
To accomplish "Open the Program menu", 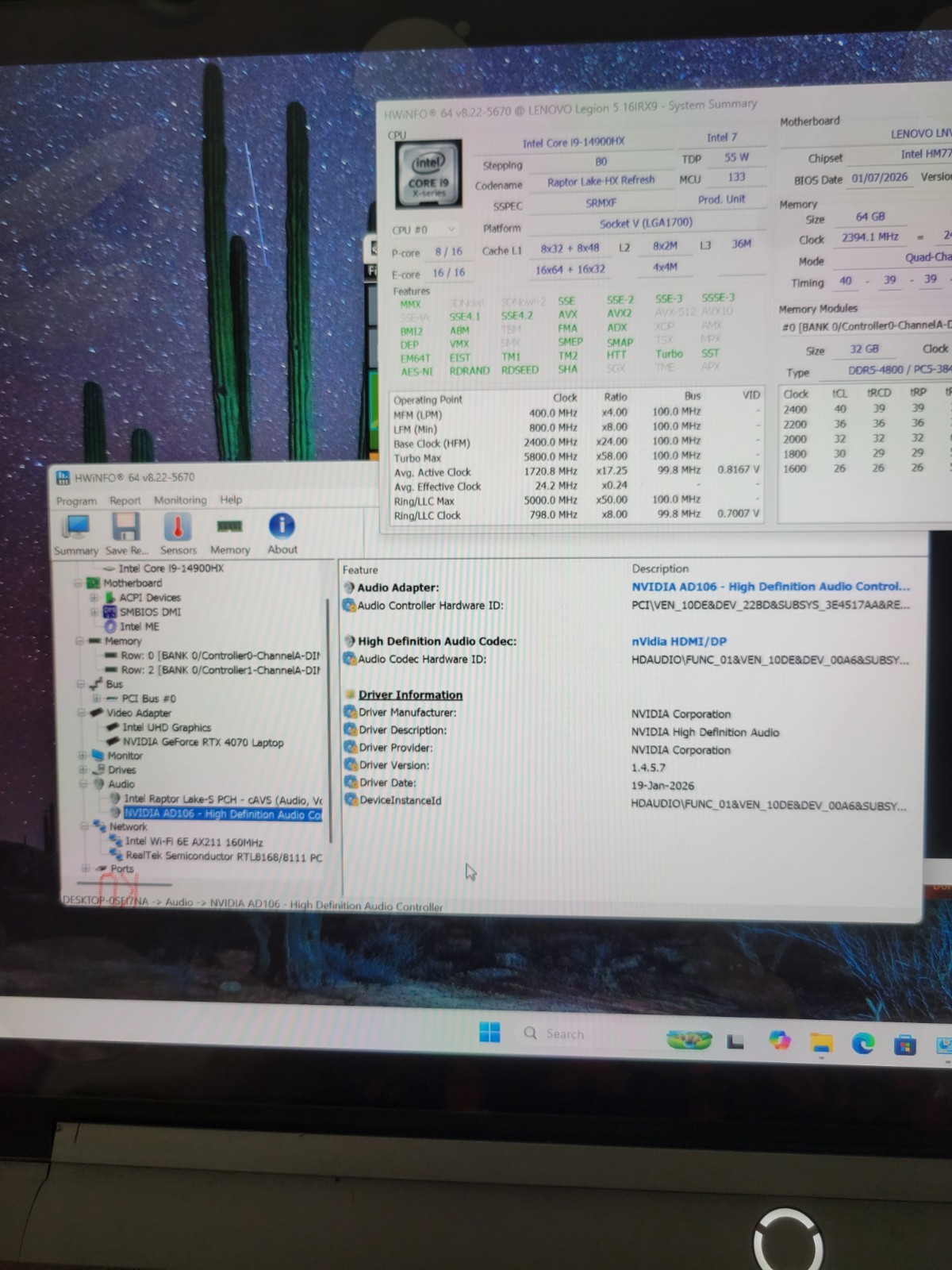I will coord(76,501).
